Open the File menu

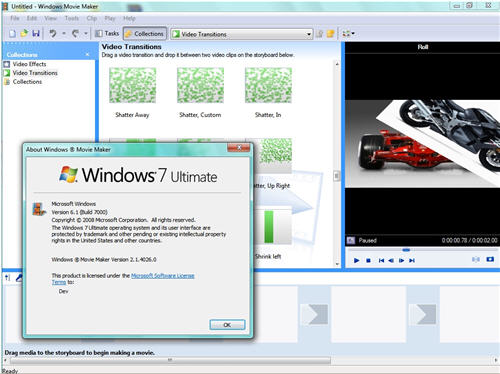pos(15,18)
